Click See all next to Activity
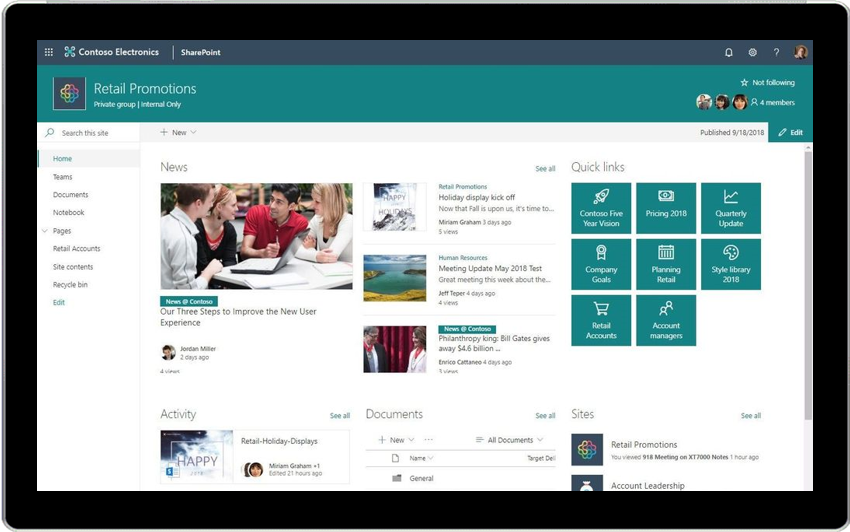 click(339, 416)
